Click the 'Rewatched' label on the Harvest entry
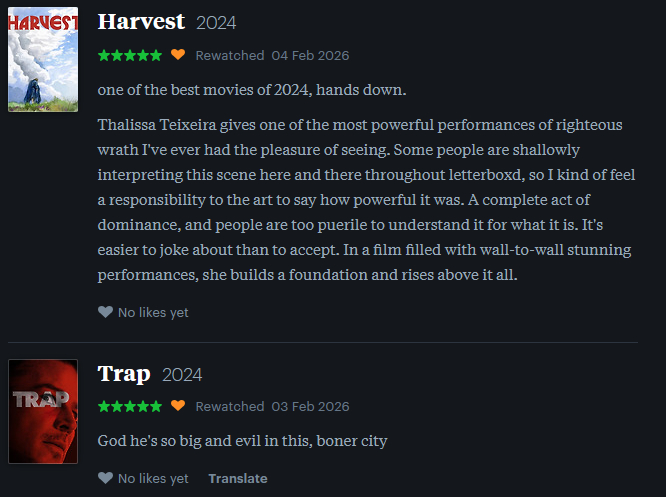The image size is (666, 497). pyautogui.click(x=230, y=55)
